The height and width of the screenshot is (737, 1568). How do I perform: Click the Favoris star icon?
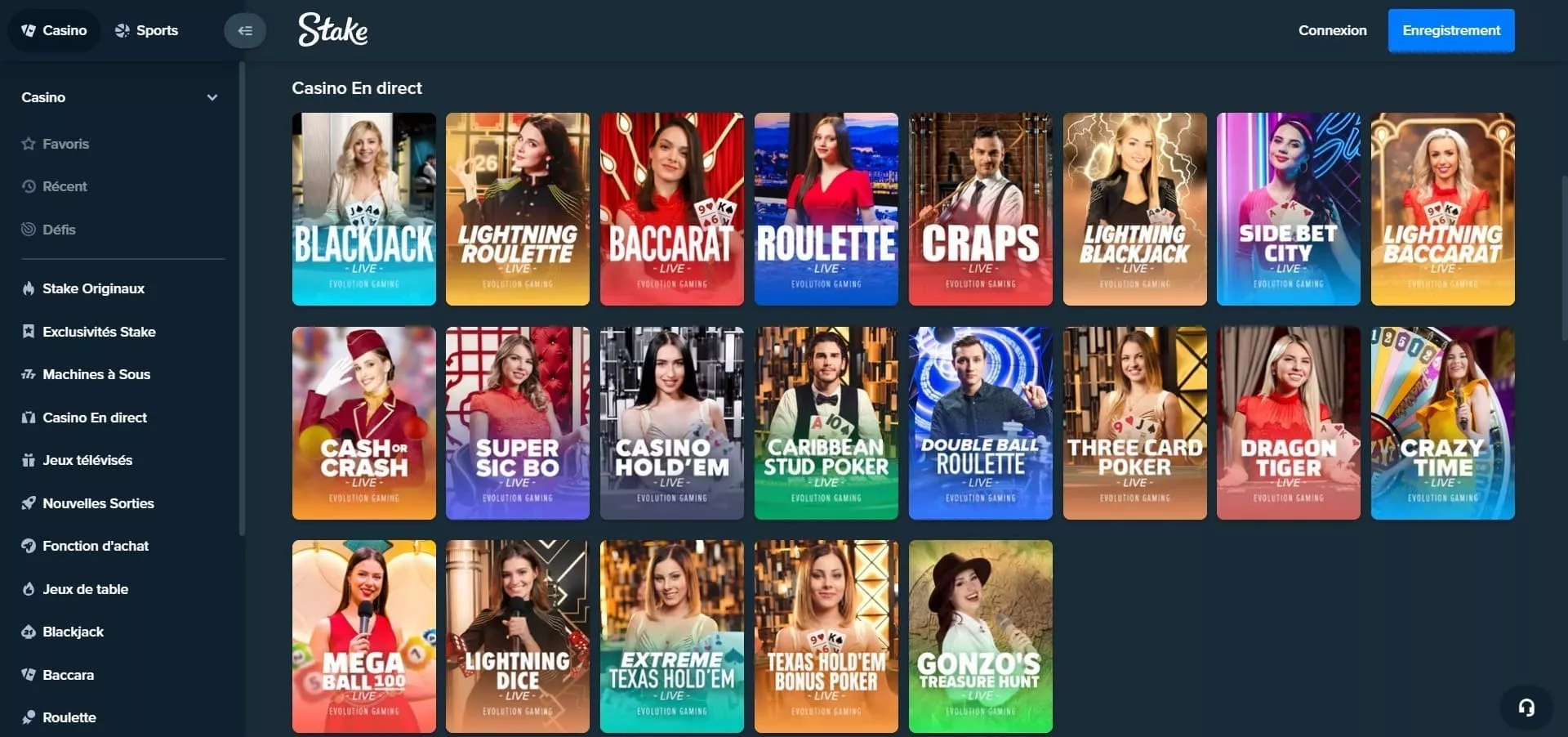click(29, 144)
